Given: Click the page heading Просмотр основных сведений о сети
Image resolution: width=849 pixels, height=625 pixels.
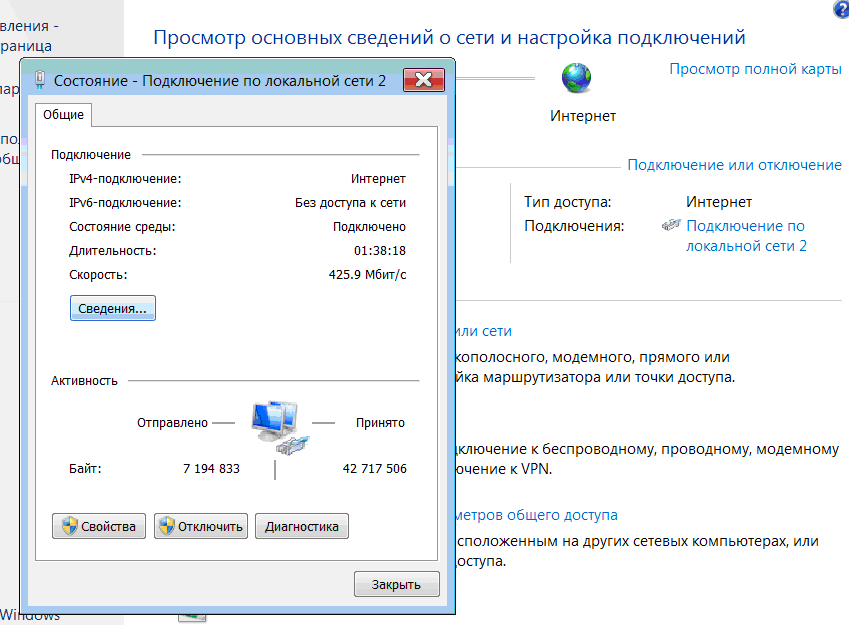Looking at the screenshot, I should (x=449, y=37).
